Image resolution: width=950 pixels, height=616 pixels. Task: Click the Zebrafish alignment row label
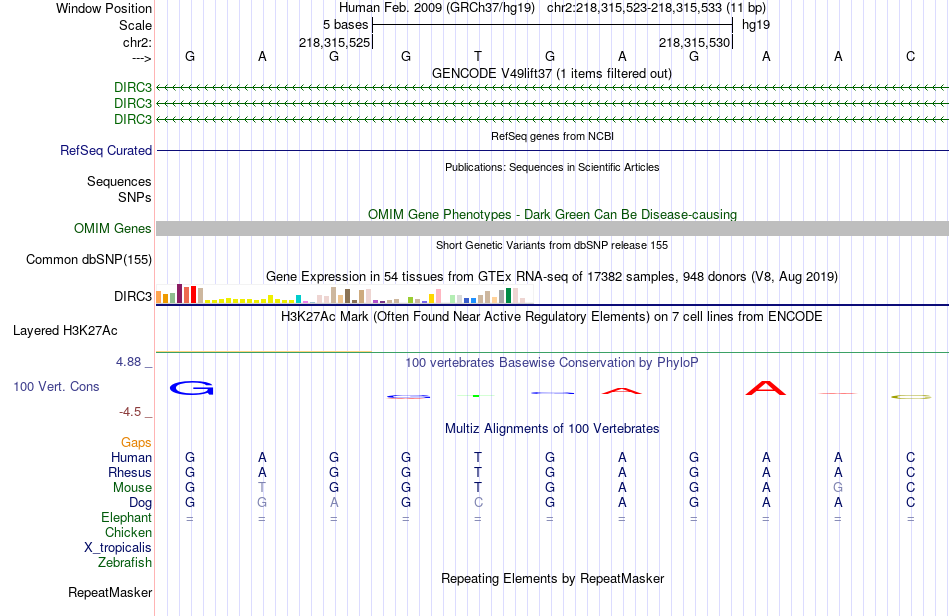click(125, 563)
